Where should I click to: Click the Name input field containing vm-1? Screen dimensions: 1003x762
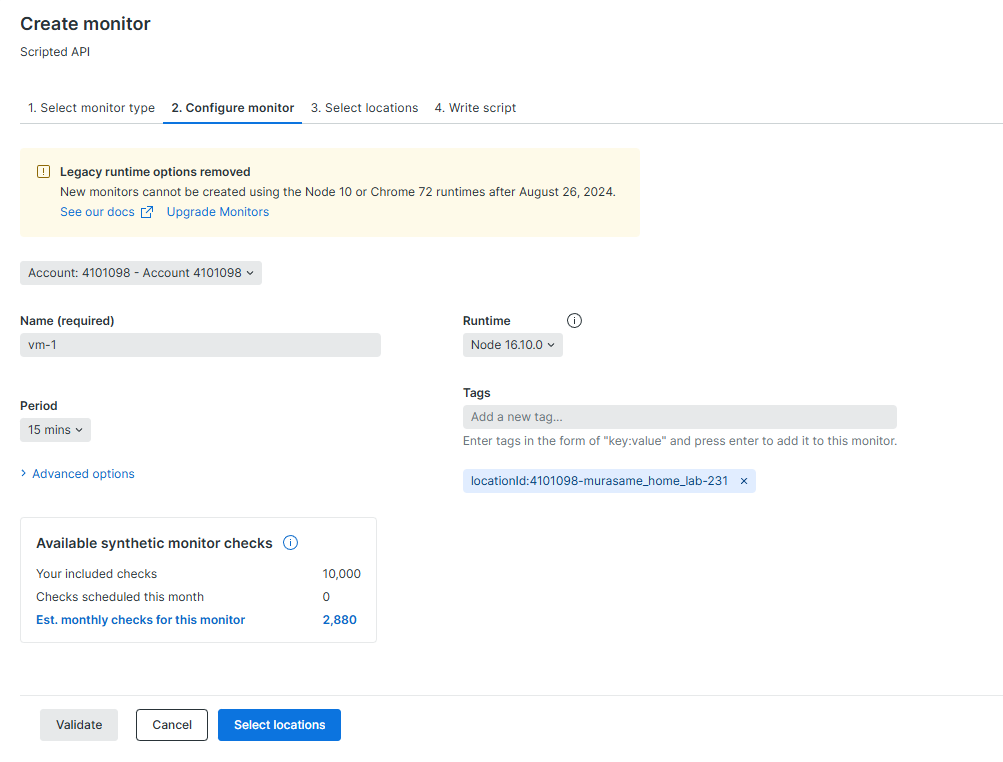coord(200,345)
